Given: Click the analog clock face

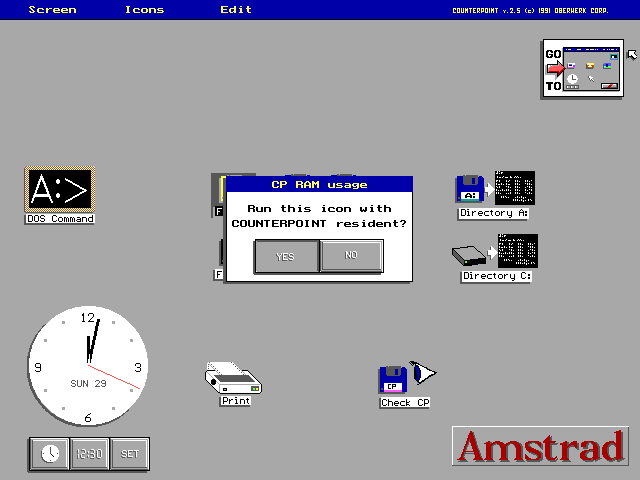Looking at the screenshot, I should click(88, 365).
